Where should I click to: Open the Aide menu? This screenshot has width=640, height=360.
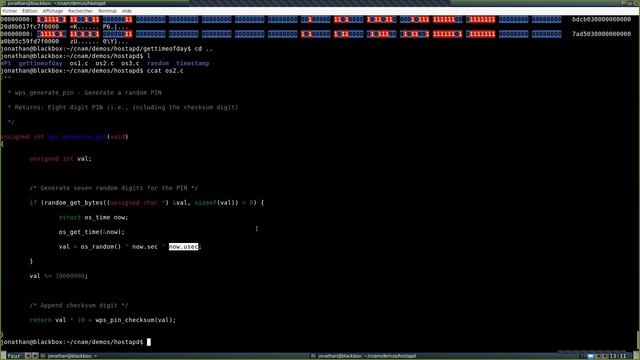pos(127,11)
